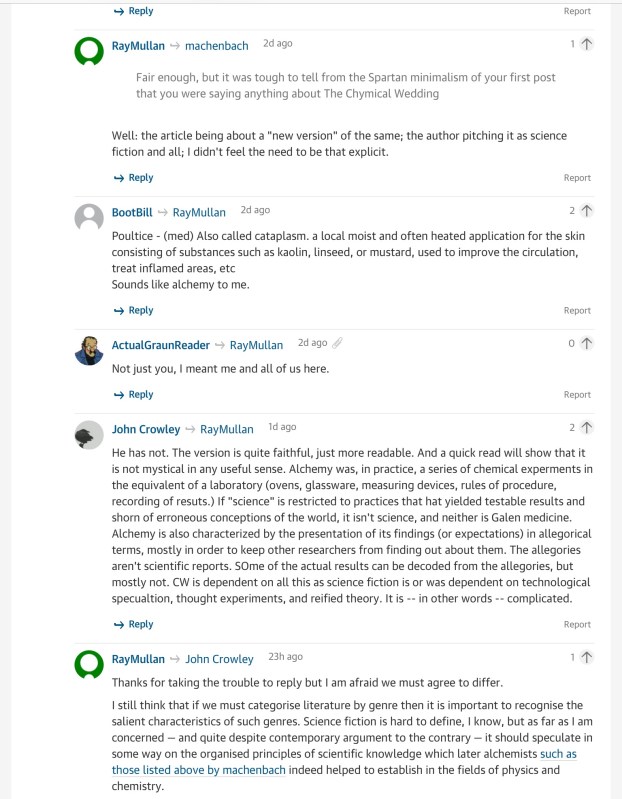The height and width of the screenshot is (799, 622).
Task: Open the '23h ago' comment permalink
Action: coord(285,657)
